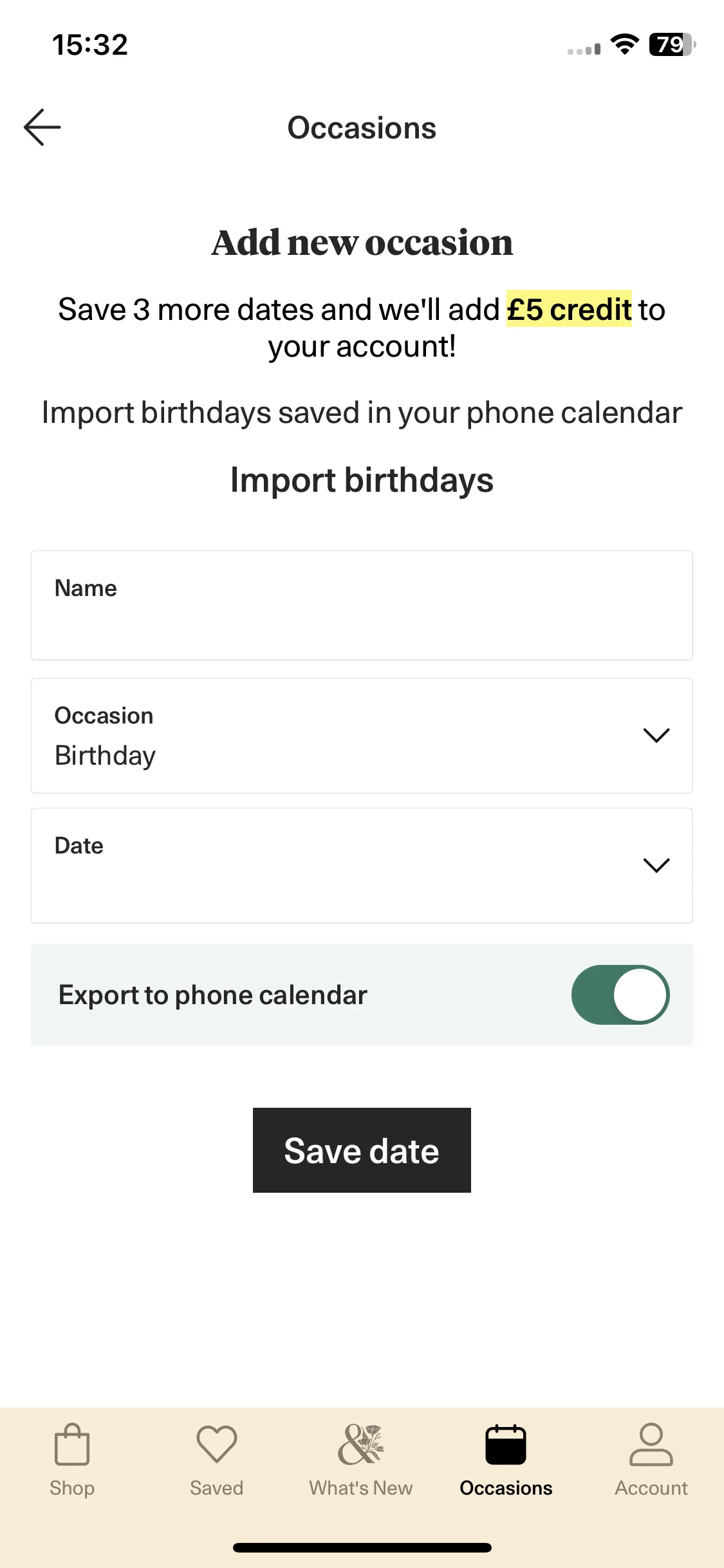Disable Export to phone calendar switch
724x1568 pixels.
click(x=620, y=994)
